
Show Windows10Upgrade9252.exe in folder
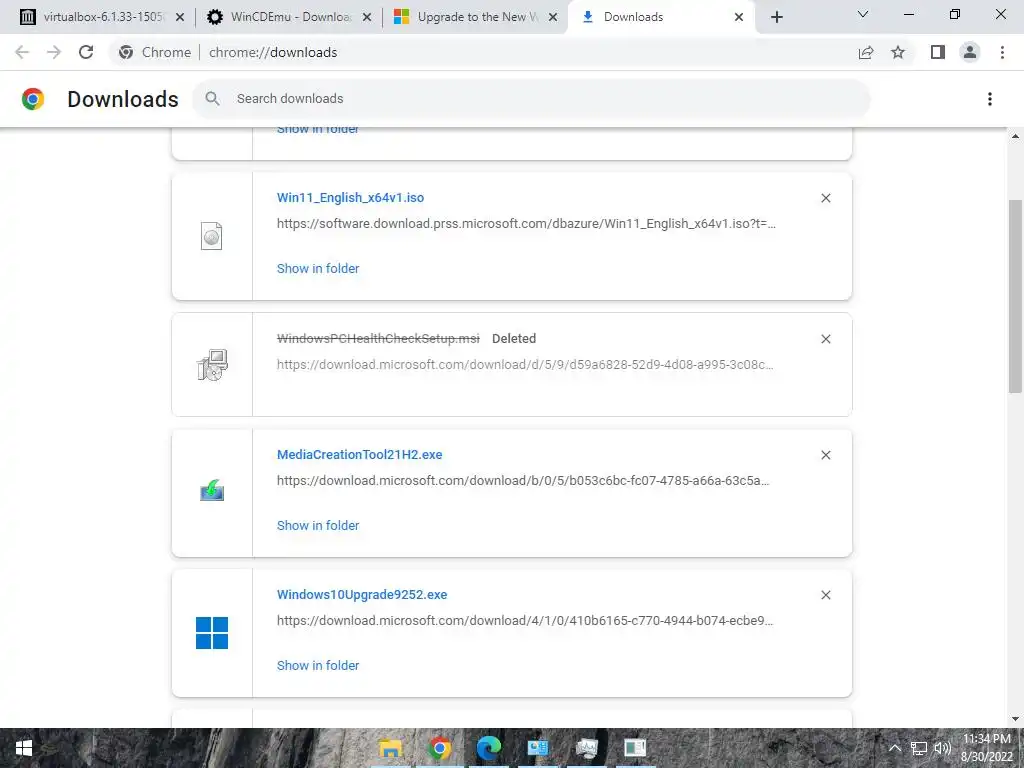point(318,665)
